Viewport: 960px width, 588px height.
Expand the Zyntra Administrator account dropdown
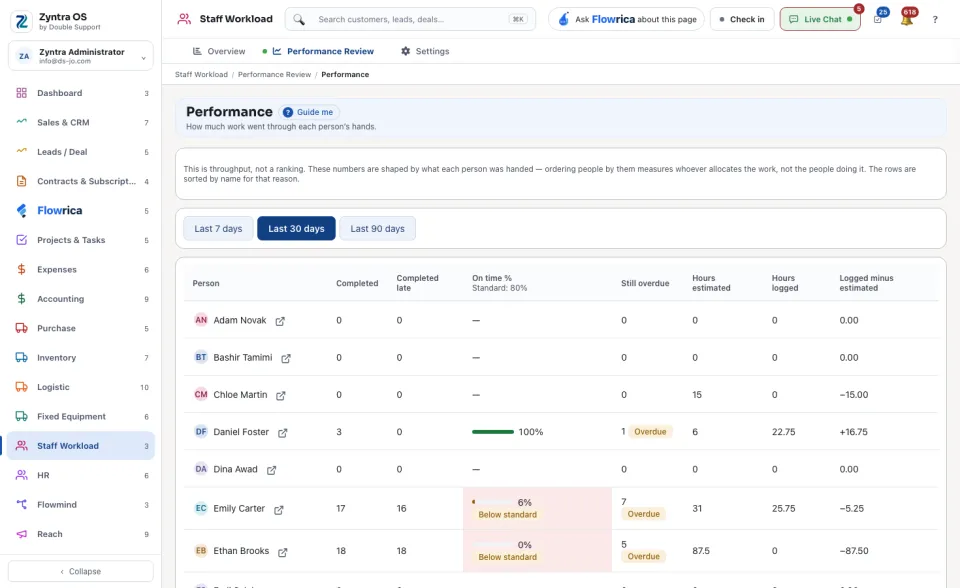(81, 56)
